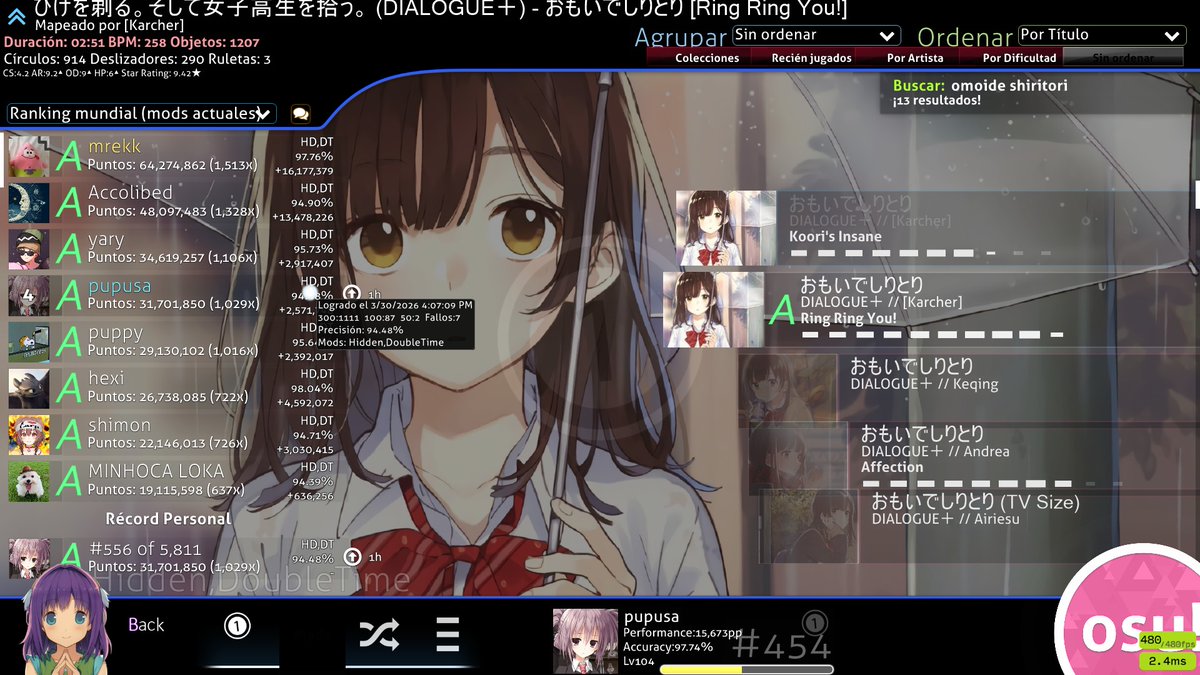Select mrekk's 64,274,862 score
1200x675 pixels.
coord(170,157)
